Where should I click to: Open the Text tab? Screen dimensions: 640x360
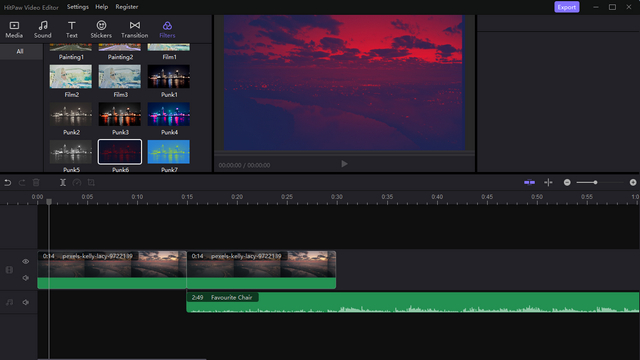pos(71,29)
